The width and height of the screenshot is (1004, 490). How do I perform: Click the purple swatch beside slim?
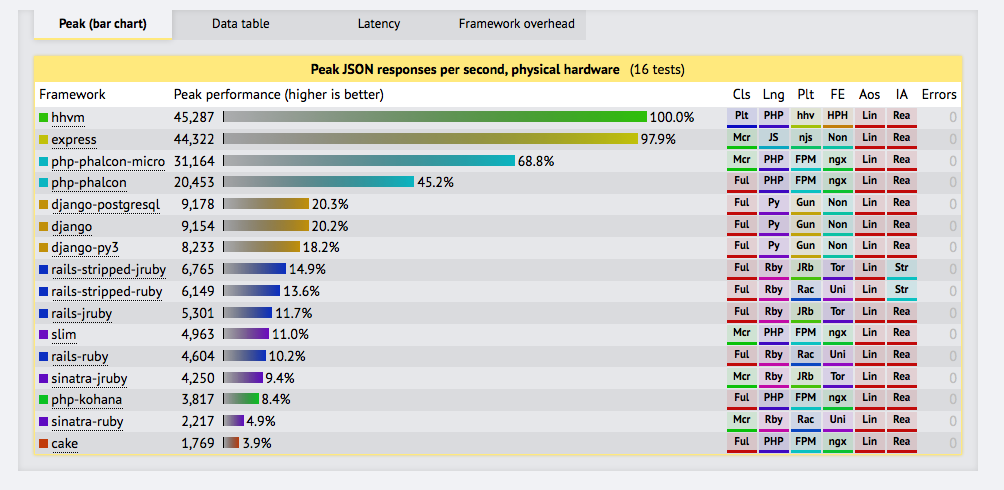(44, 334)
